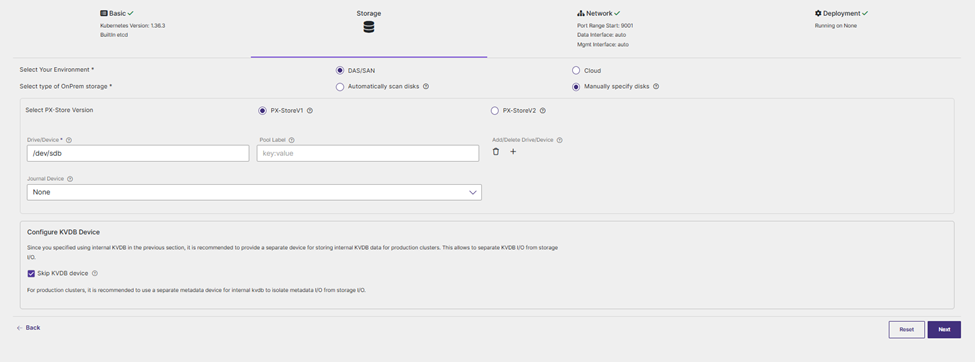Open help icon for Skip KVDB device
This screenshot has height=362, width=975.
pyautogui.click(x=95, y=273)
